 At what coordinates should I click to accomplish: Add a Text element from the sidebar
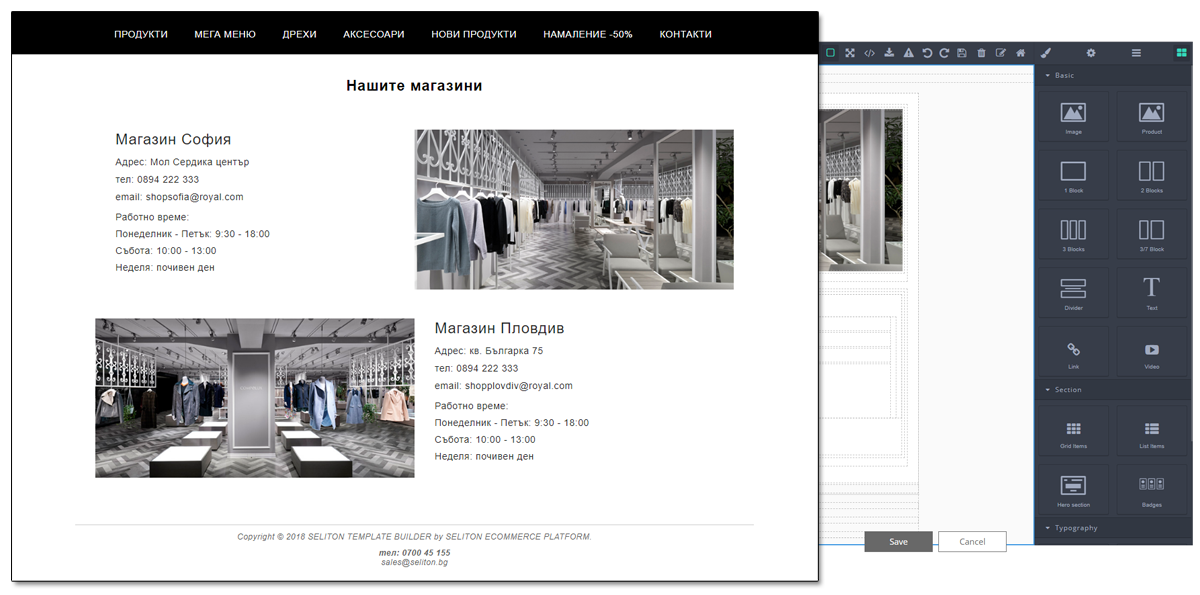coord(1151,291)
